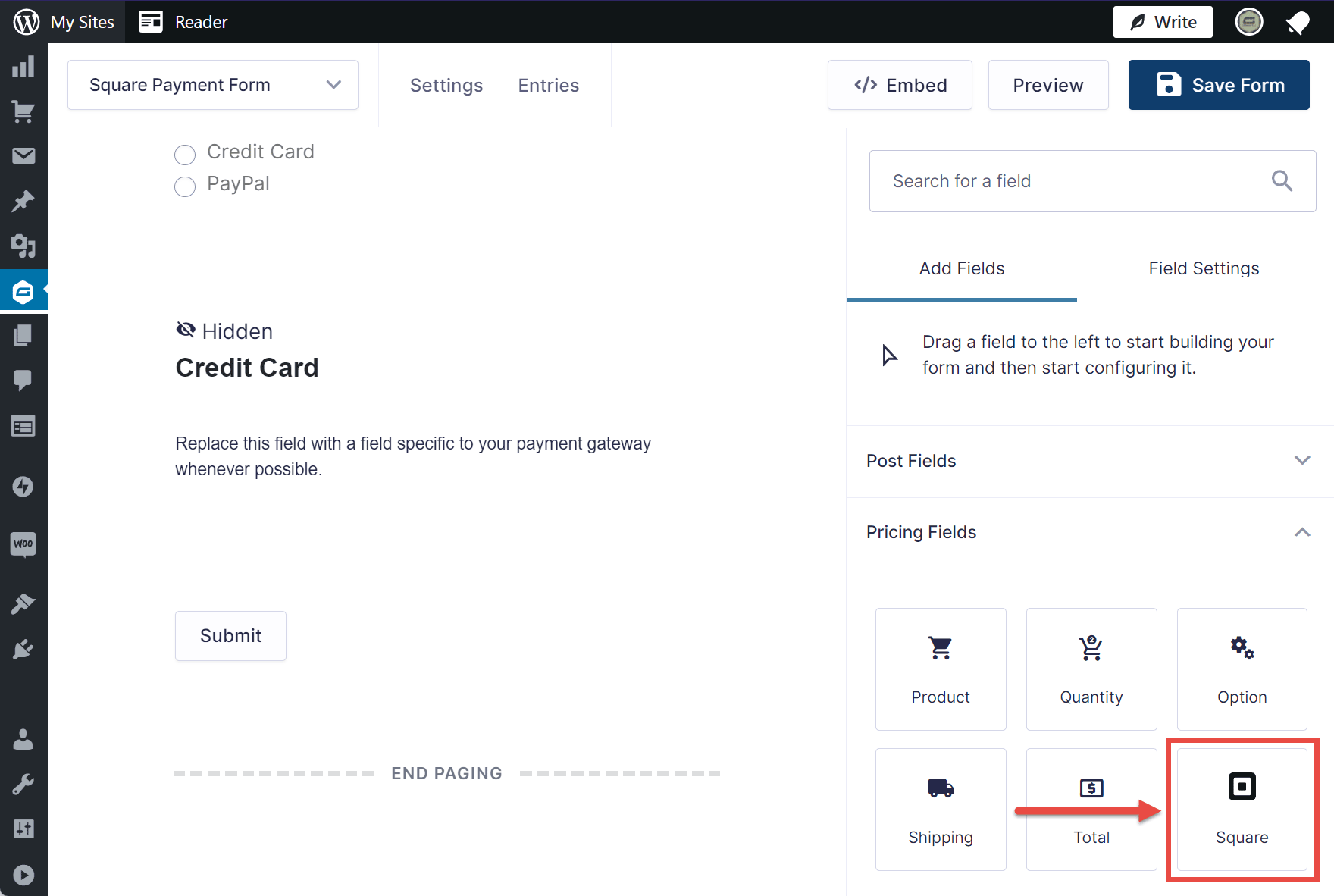Image resolution: width=1334 pixels, height=896 pixels.
Task: Open the Entries menu item
Action: pos(549,85)
